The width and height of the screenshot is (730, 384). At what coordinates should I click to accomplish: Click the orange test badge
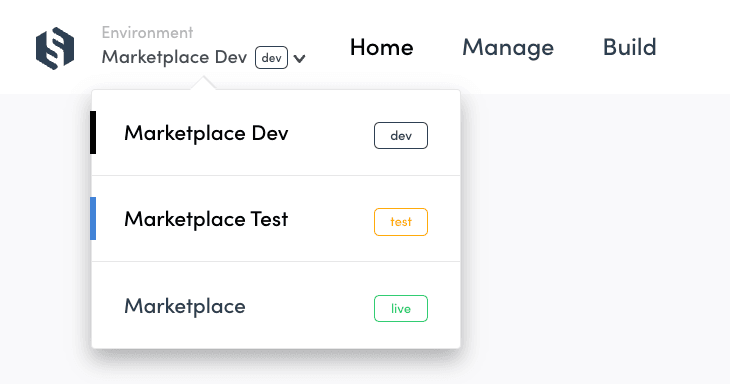[x=401, y=222]
